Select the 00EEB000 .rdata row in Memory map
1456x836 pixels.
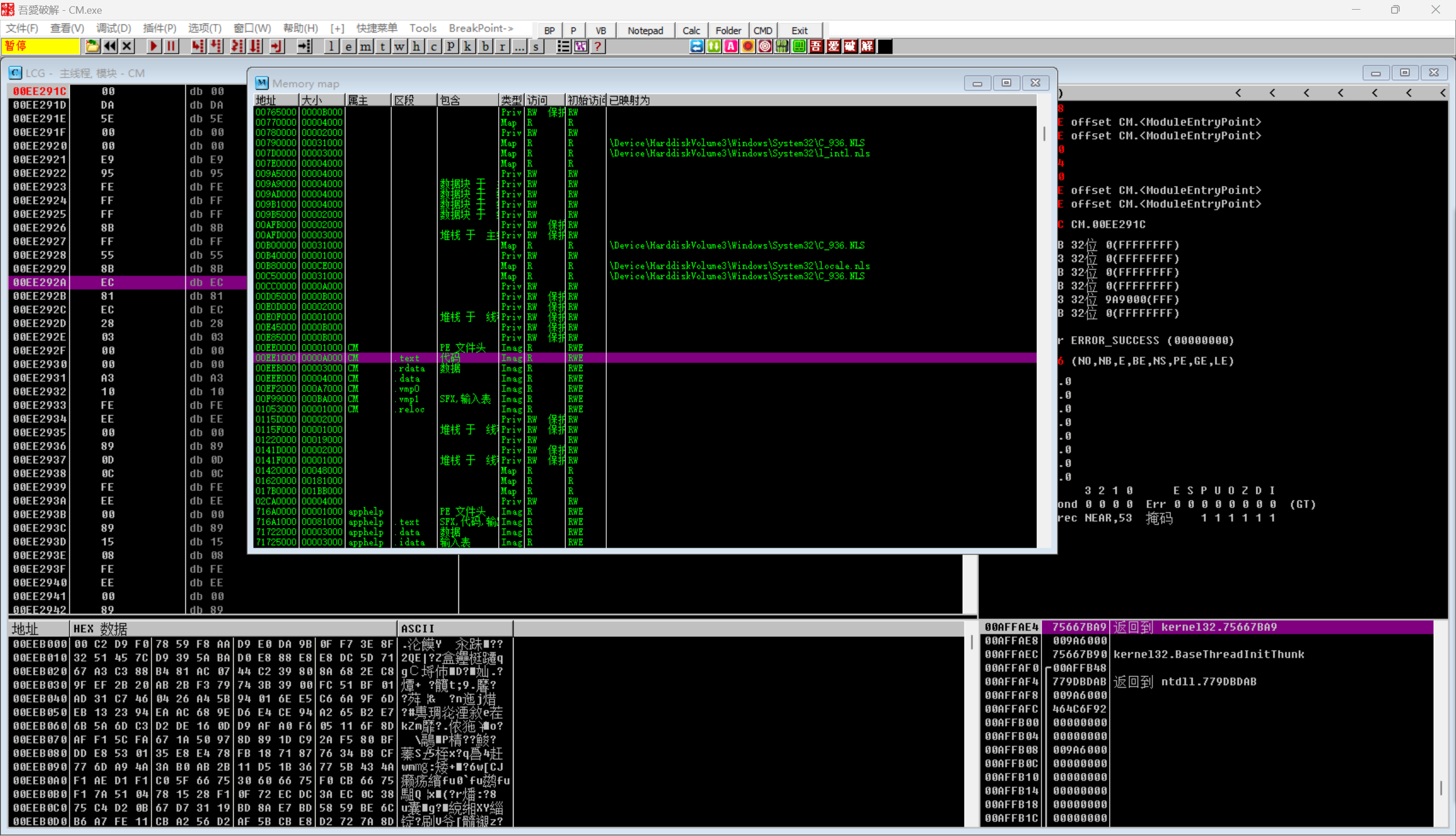tap(645, 368)
